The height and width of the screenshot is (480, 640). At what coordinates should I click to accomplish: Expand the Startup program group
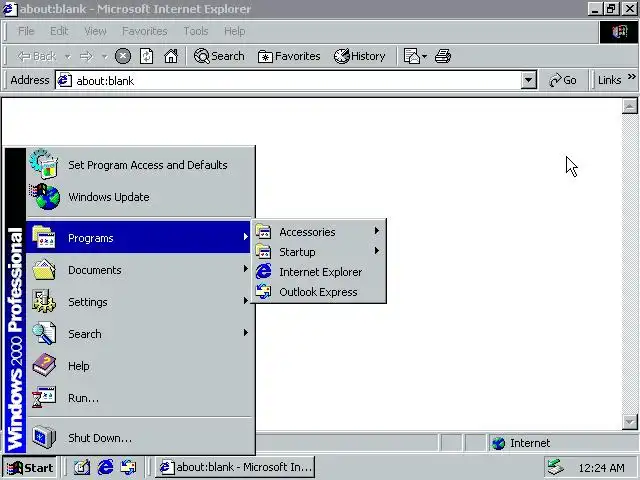pos(319,252)
